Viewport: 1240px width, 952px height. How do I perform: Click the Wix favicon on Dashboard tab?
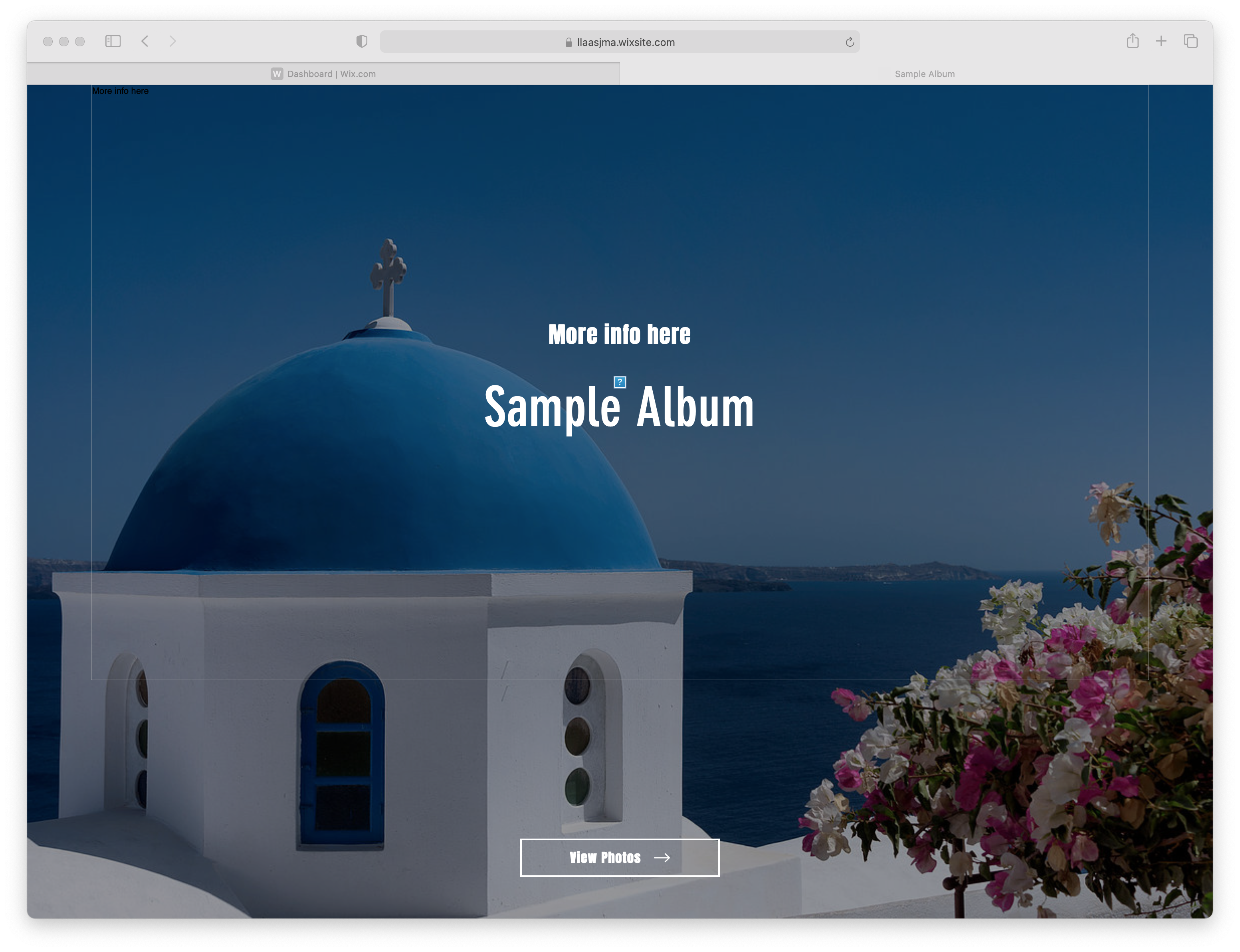pos(276,73)
